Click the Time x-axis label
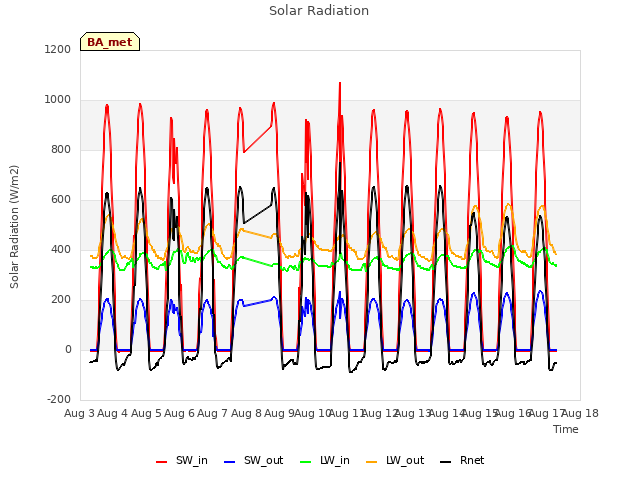 566,429
